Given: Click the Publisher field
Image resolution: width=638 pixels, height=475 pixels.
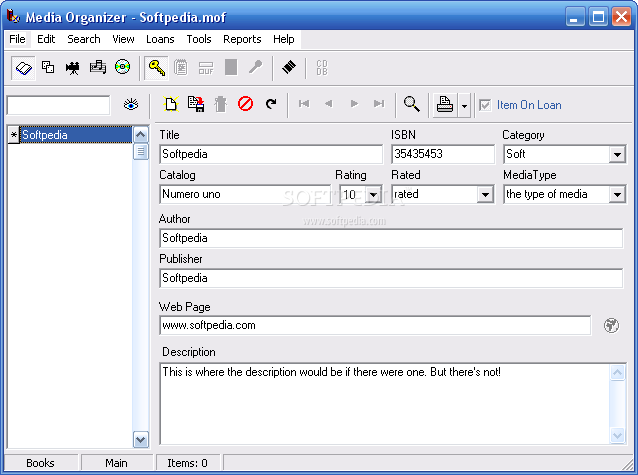Looking at the screenshot, I should point(391,278).
